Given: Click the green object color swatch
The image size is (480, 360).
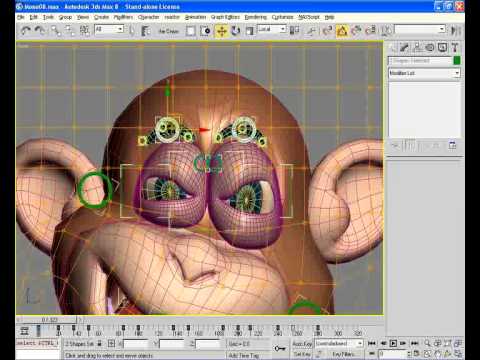Looking at the screenshot, I should pos(457,61).
